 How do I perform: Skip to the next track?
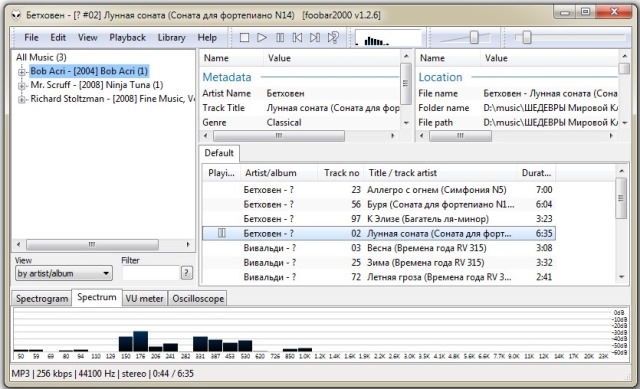[x=315, y=38]
